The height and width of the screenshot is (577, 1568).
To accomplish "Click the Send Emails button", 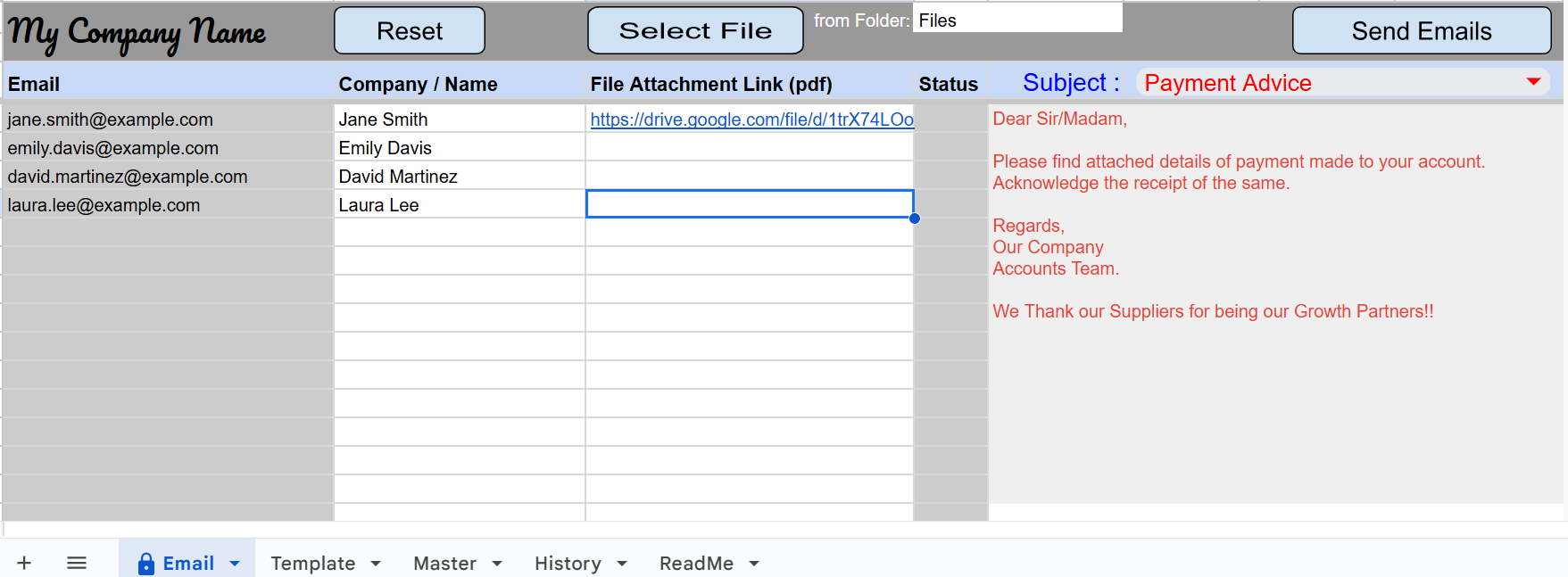I will coord(1422,30).
